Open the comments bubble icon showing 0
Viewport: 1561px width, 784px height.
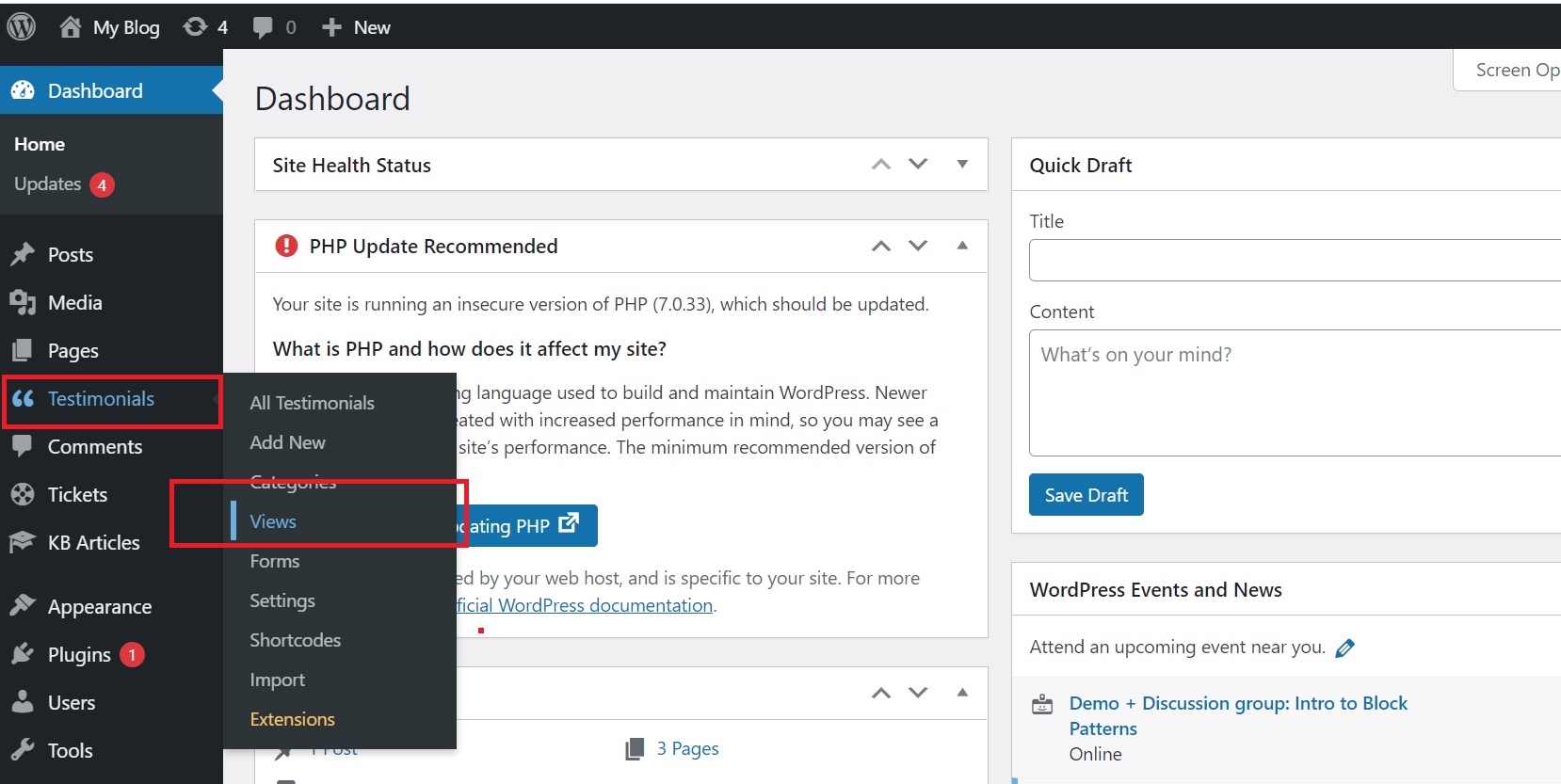tap(263, 28)
